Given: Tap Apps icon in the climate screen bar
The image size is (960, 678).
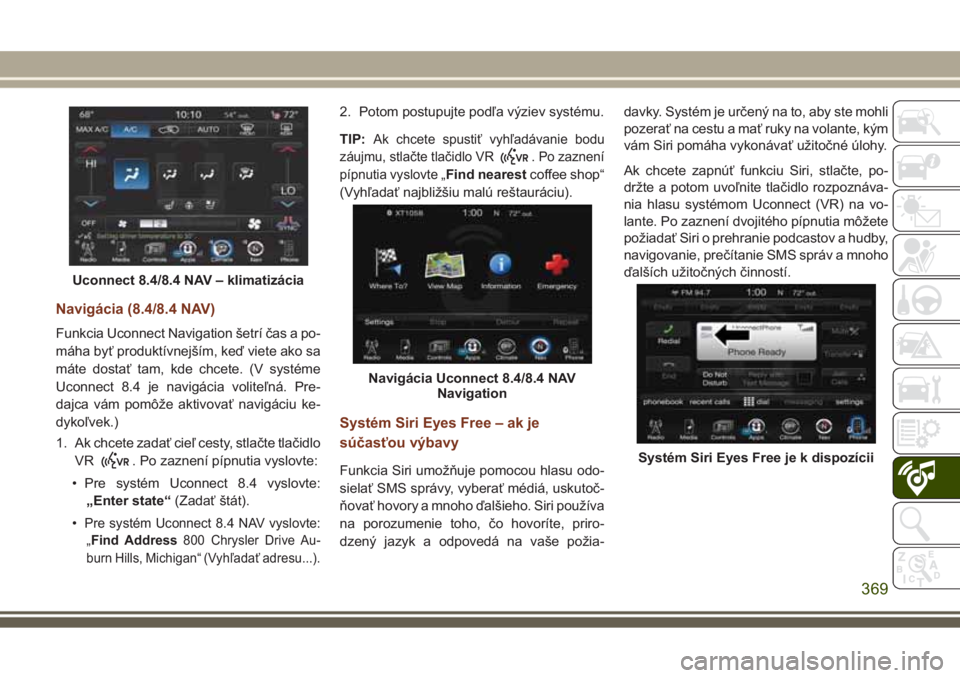Looking at the screenshot, I should coord(187,250).
